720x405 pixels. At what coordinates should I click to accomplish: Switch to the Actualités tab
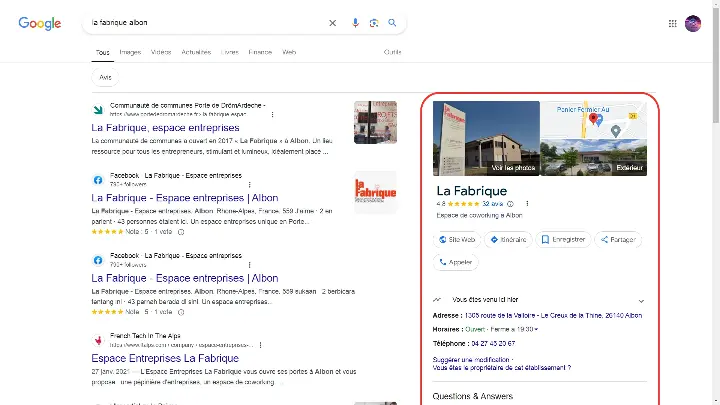click(x=196, y=52)
